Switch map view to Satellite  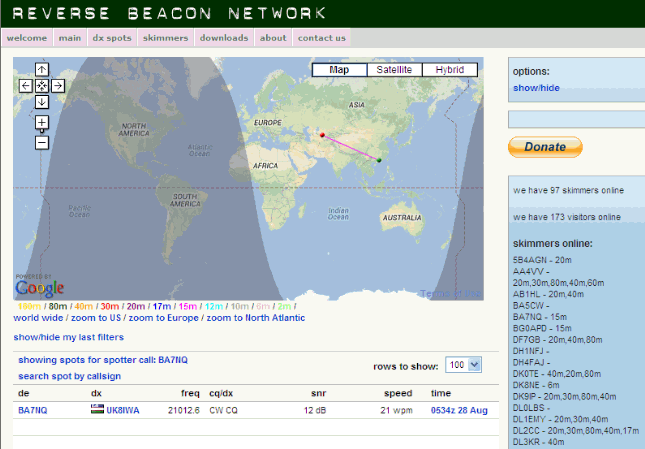click(394, 70)
